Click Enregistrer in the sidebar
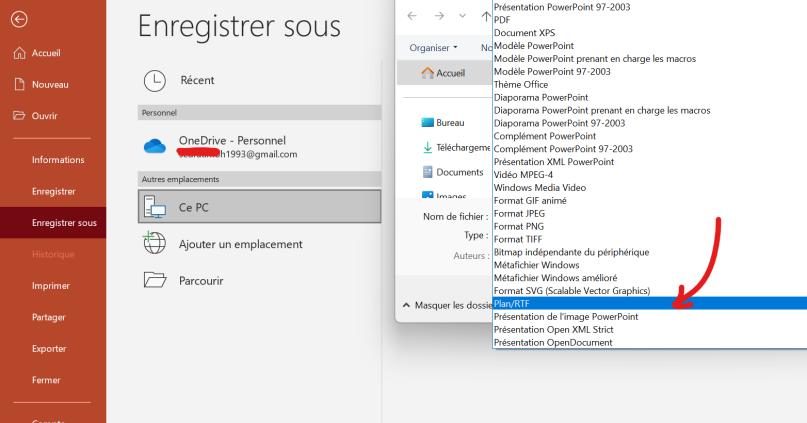807x423 pixels. (54, 191)
